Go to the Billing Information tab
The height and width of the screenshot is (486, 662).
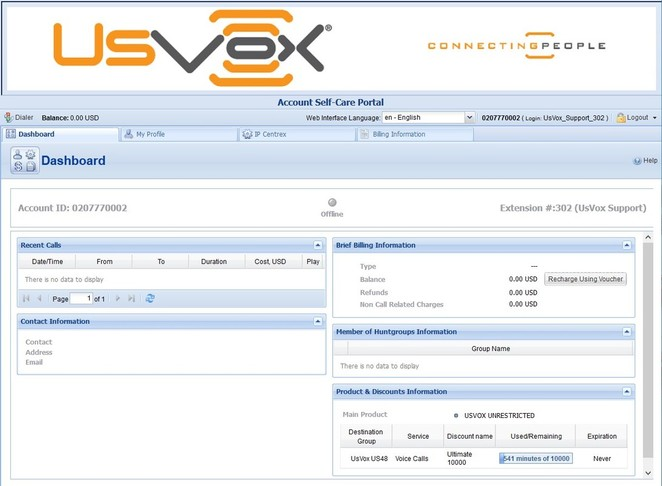pyautogui.click(x=415, y=134)
